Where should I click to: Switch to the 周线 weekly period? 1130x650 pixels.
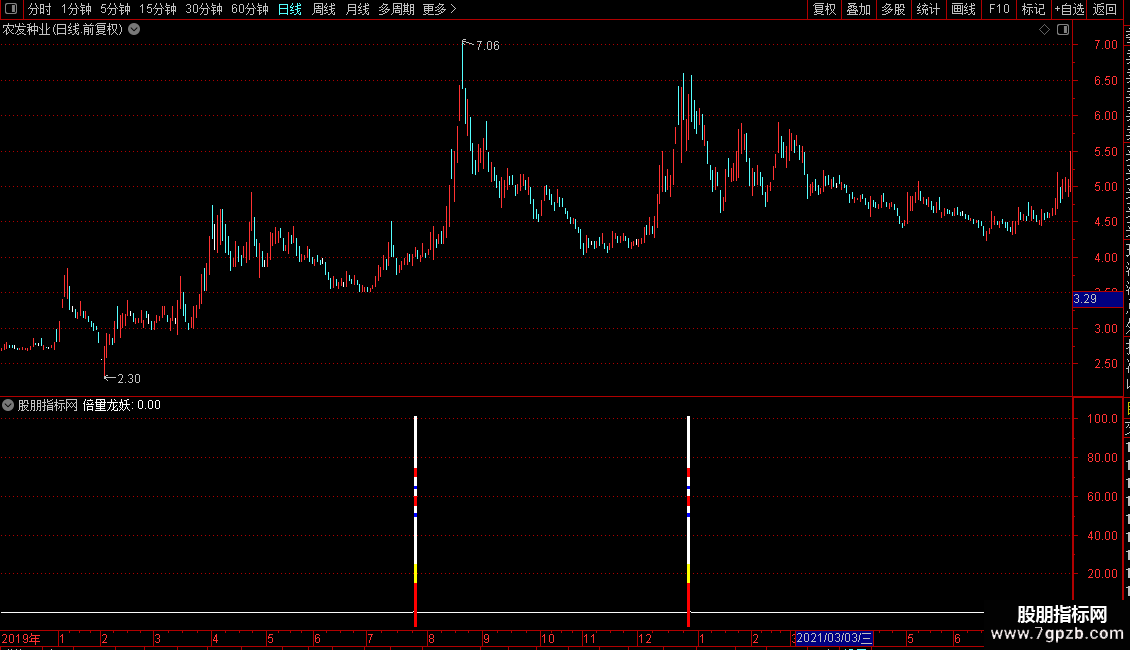click(324, 9)
